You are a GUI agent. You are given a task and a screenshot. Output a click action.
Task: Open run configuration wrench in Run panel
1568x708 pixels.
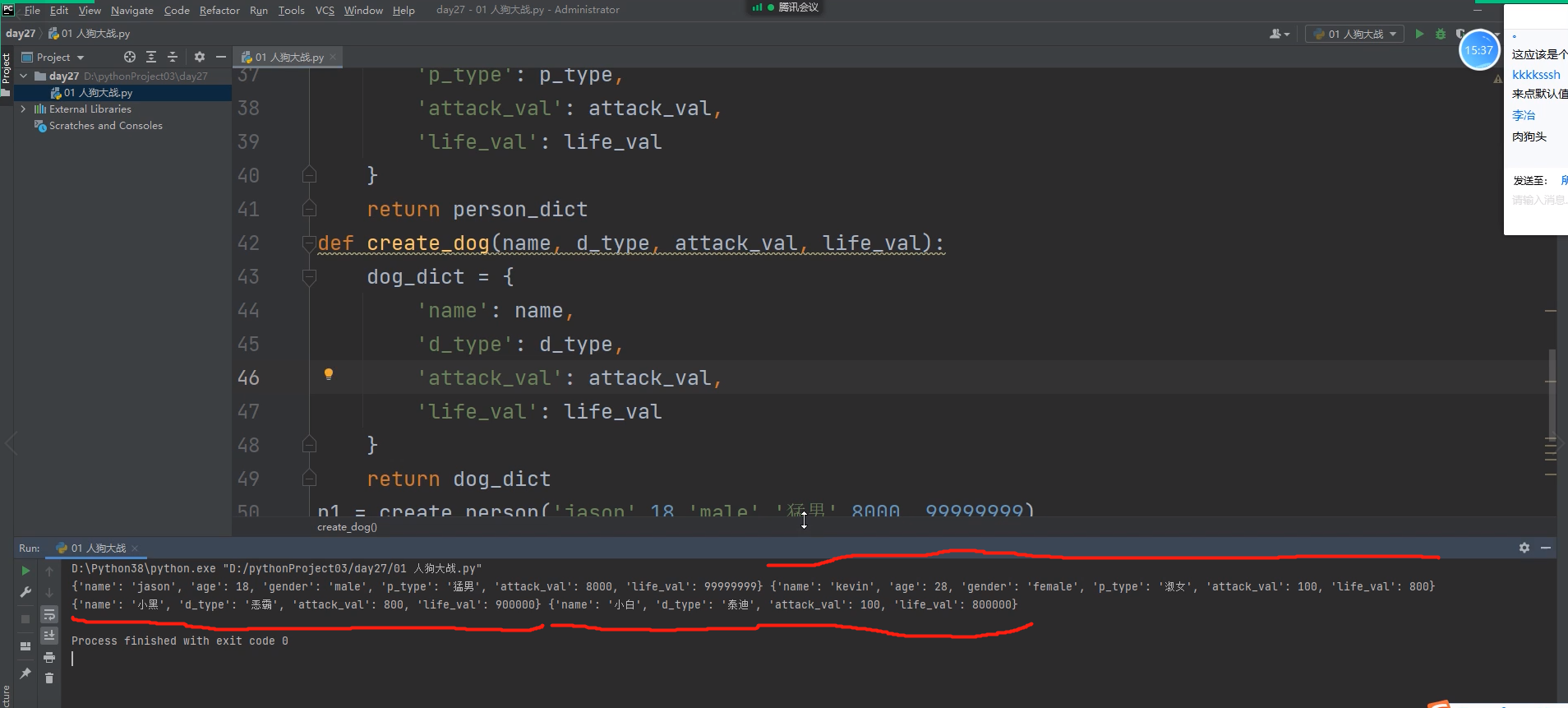25,592
